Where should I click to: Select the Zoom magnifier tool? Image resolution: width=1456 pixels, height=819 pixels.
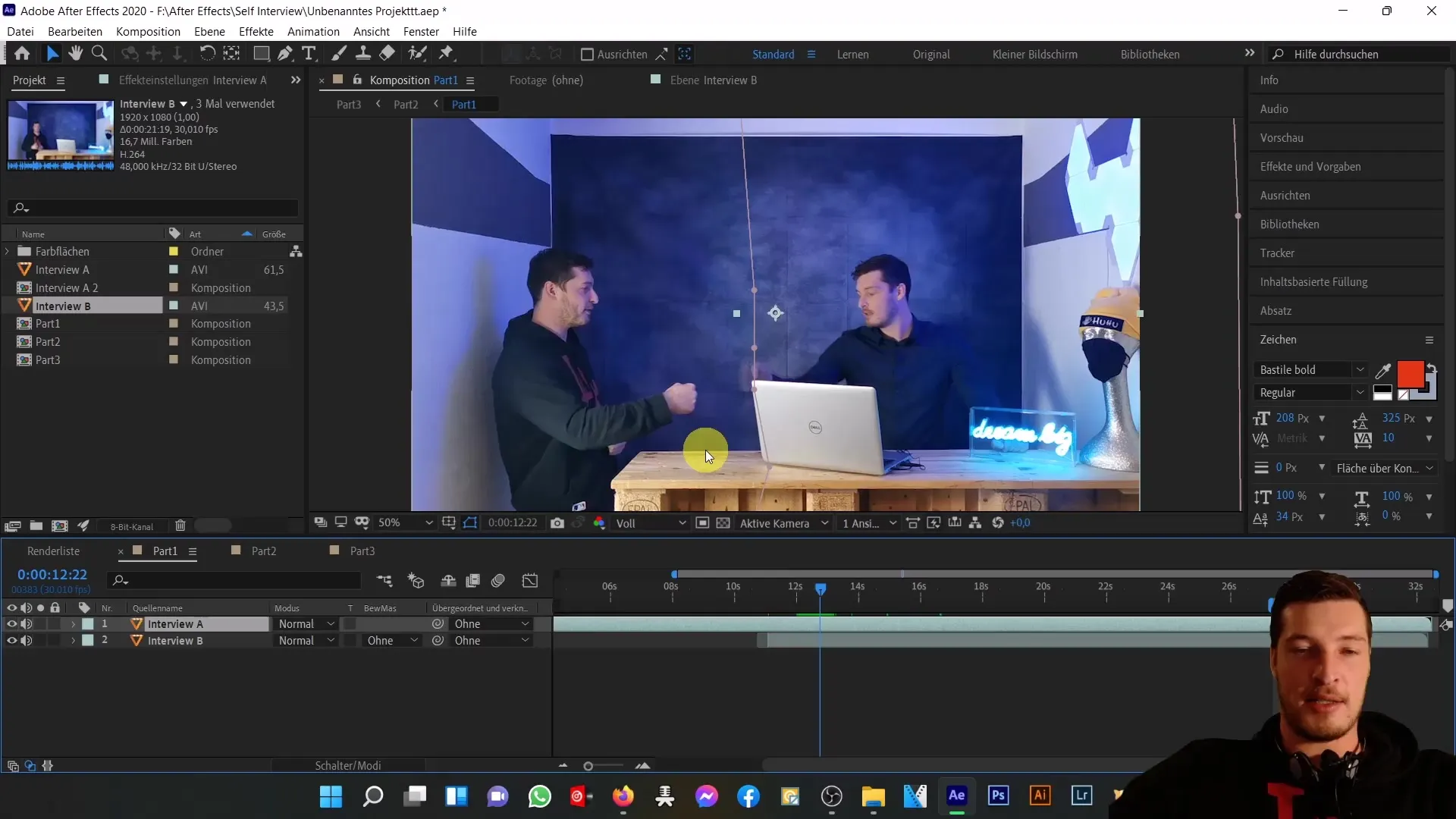tap(99, 54)
